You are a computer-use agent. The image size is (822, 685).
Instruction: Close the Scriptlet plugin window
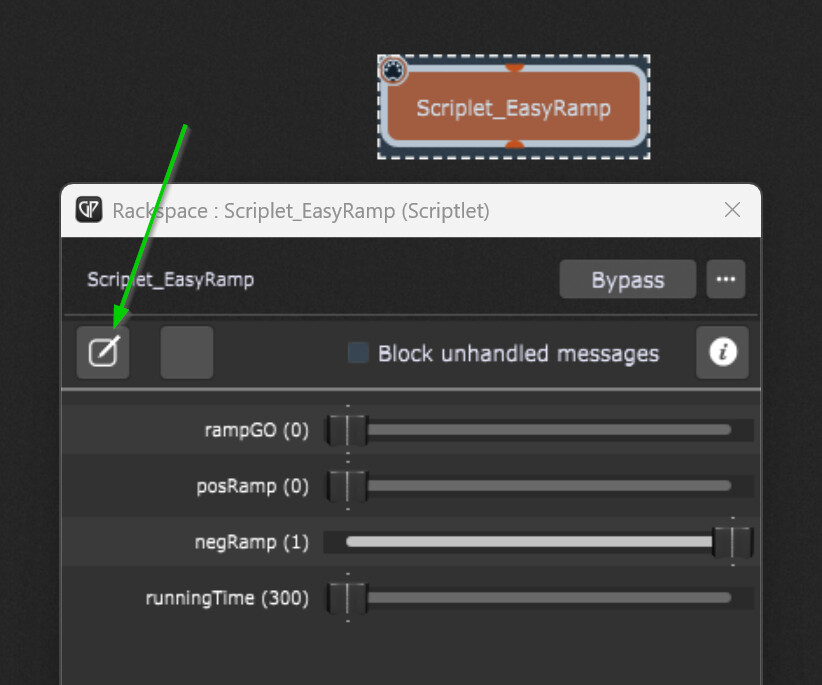[732, 210]
